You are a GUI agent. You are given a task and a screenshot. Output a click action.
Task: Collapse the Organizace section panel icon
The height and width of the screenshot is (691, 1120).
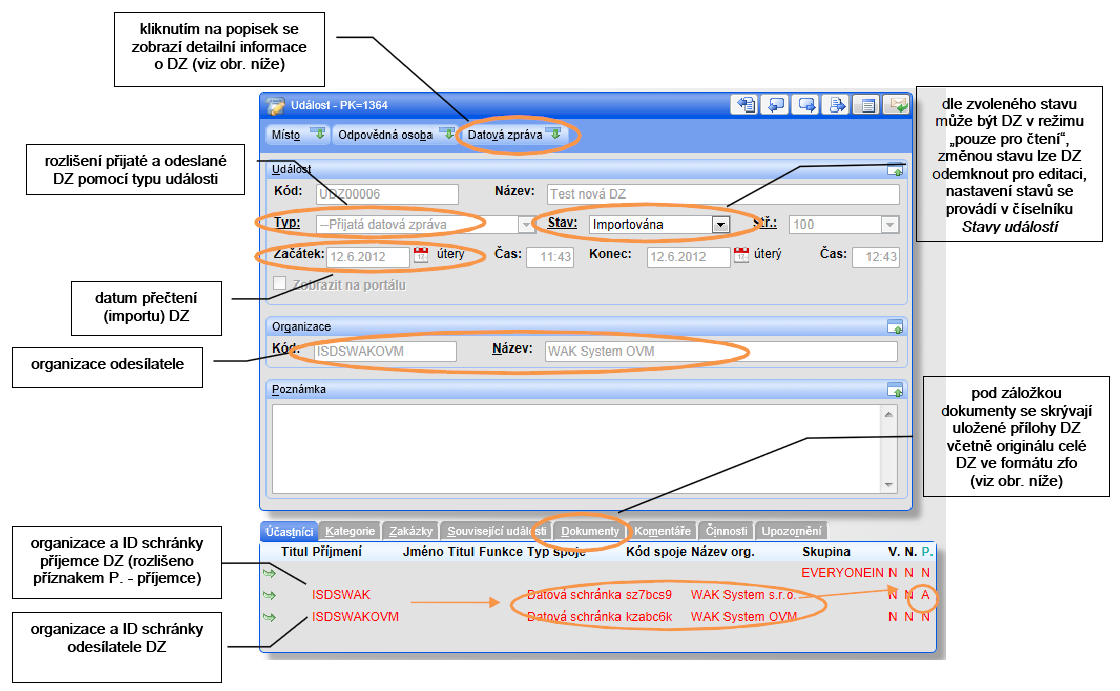click(894, 326)
